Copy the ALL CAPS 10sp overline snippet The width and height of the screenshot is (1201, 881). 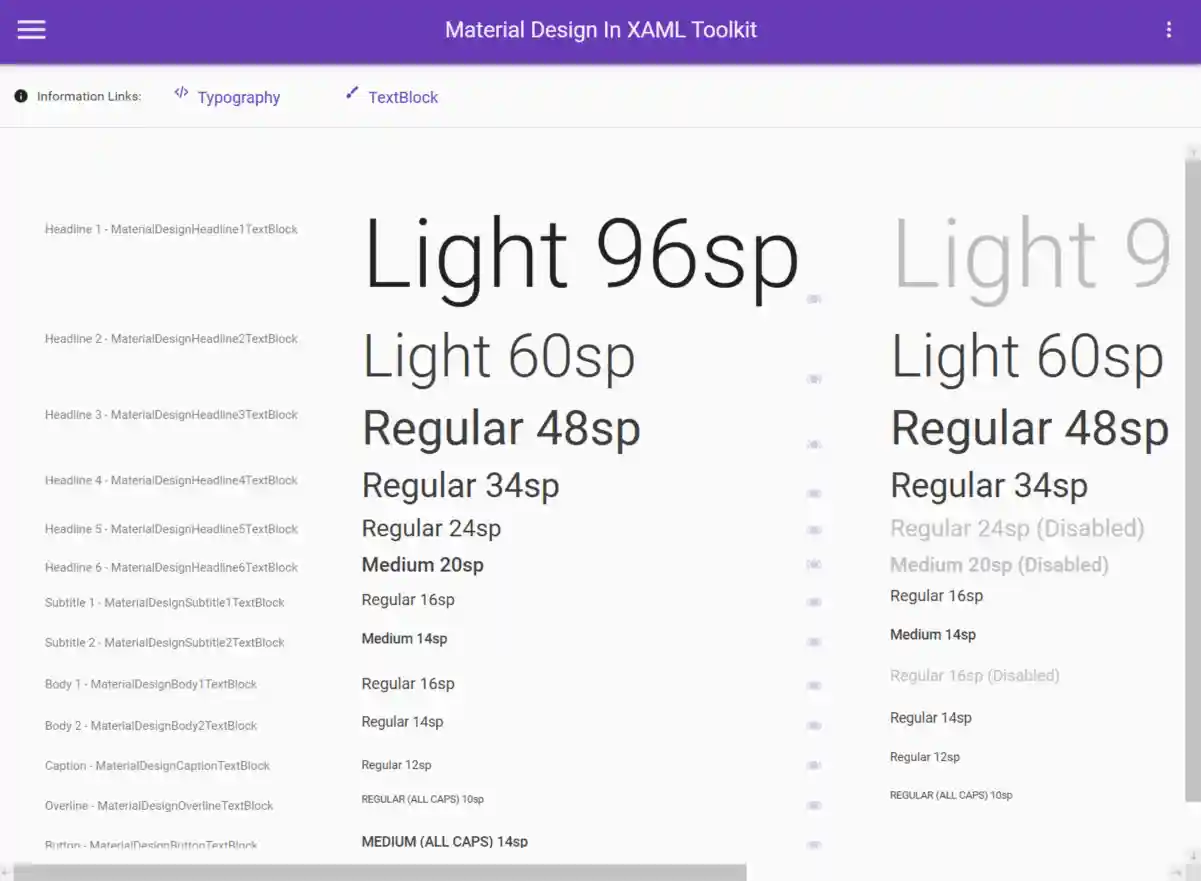point(814,804)
